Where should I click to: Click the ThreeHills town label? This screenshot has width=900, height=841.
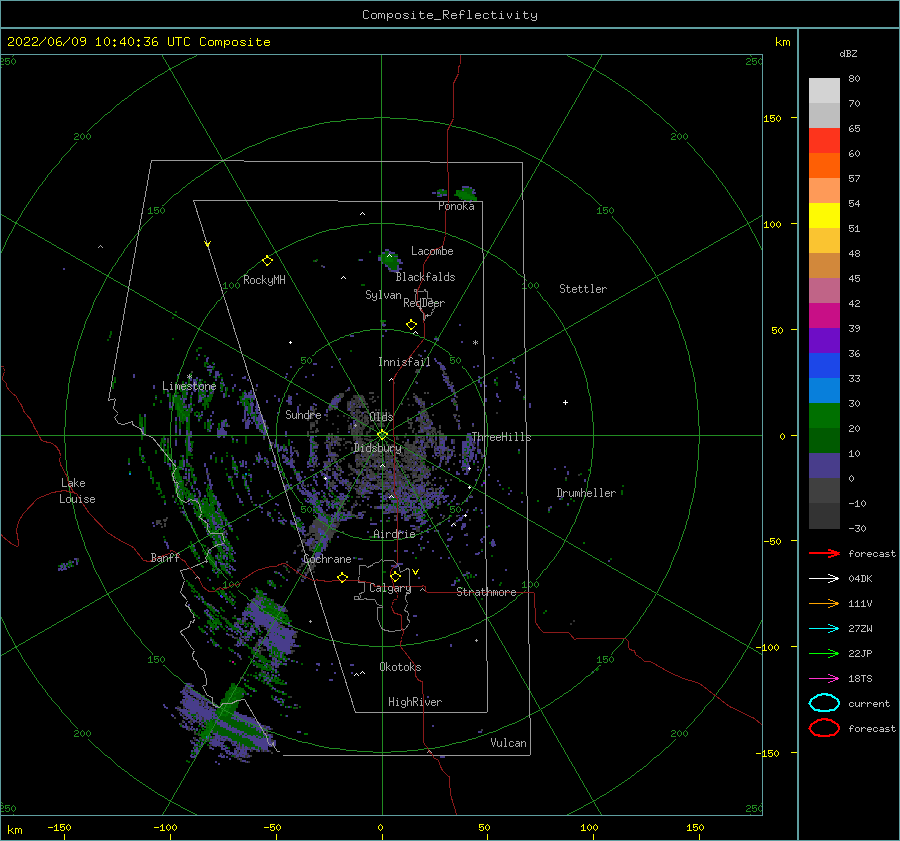(x=501, y=437)
